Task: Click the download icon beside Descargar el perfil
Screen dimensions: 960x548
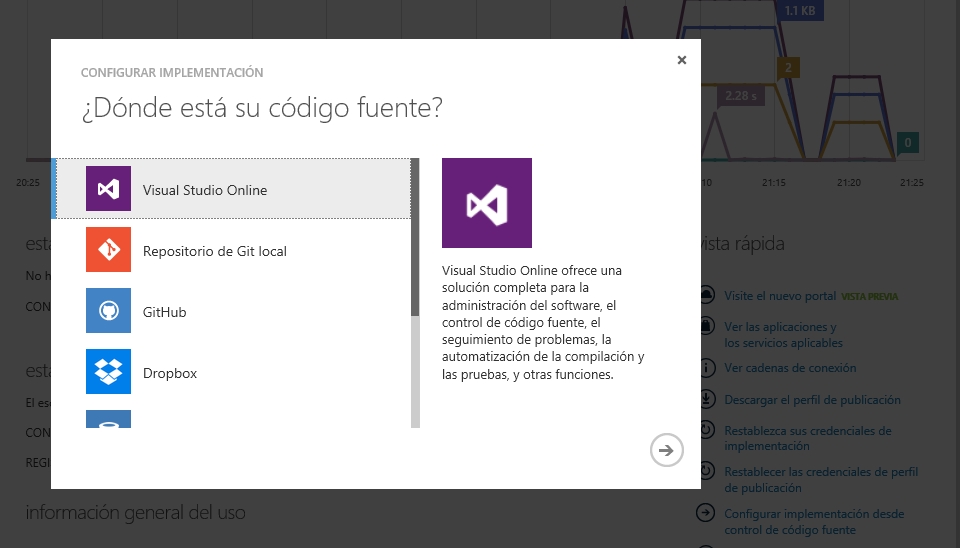Action: [x=706, y=399]
